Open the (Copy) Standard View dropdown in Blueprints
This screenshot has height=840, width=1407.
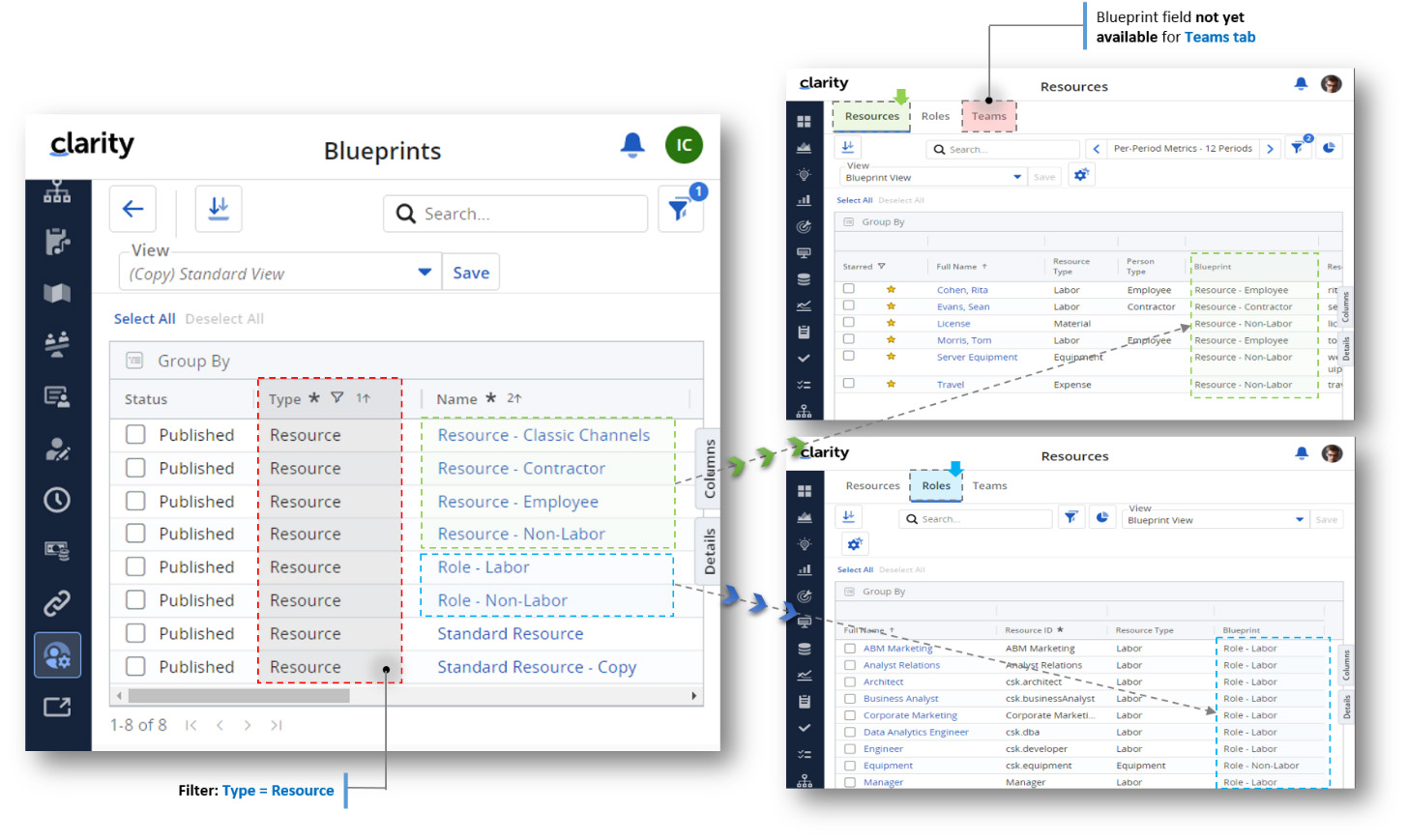[279, 274]
